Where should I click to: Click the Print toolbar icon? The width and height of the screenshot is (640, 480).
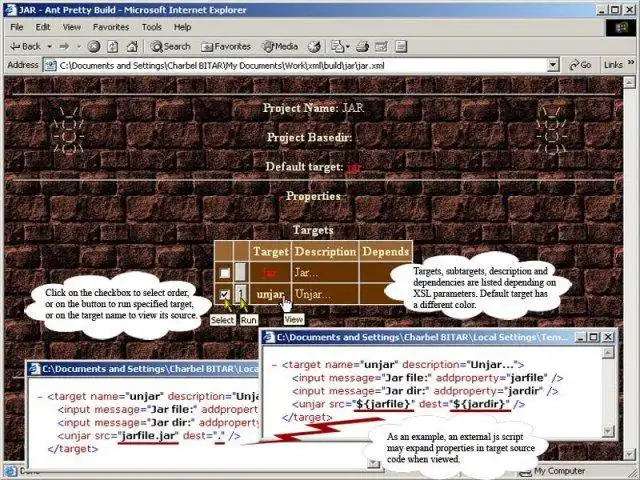(x=362, y=47)
